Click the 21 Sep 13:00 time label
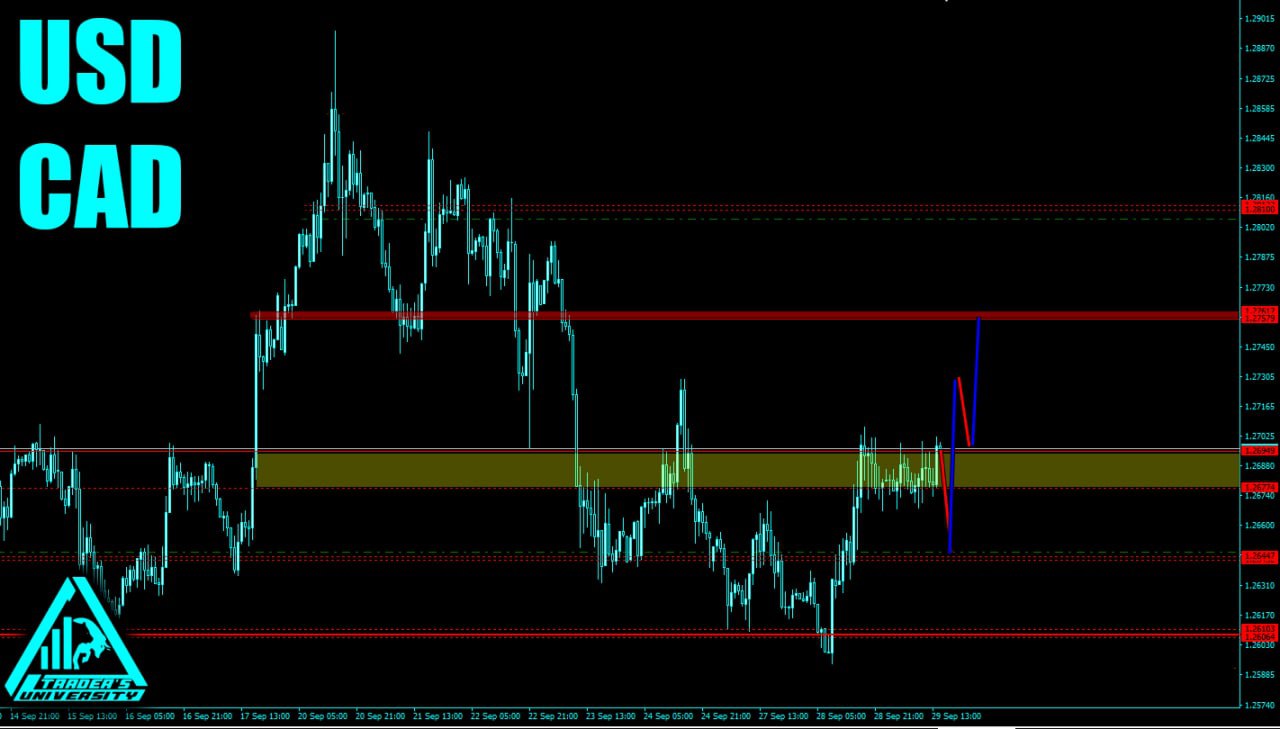1280x729 pixels. pyautogui.click(x=438, y=716)
